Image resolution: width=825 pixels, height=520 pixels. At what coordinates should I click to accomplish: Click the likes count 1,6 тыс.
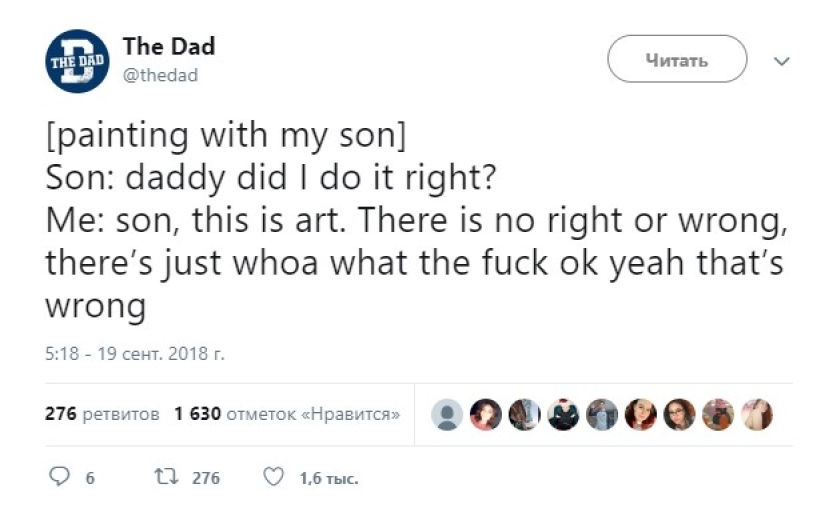pos(329,478)
